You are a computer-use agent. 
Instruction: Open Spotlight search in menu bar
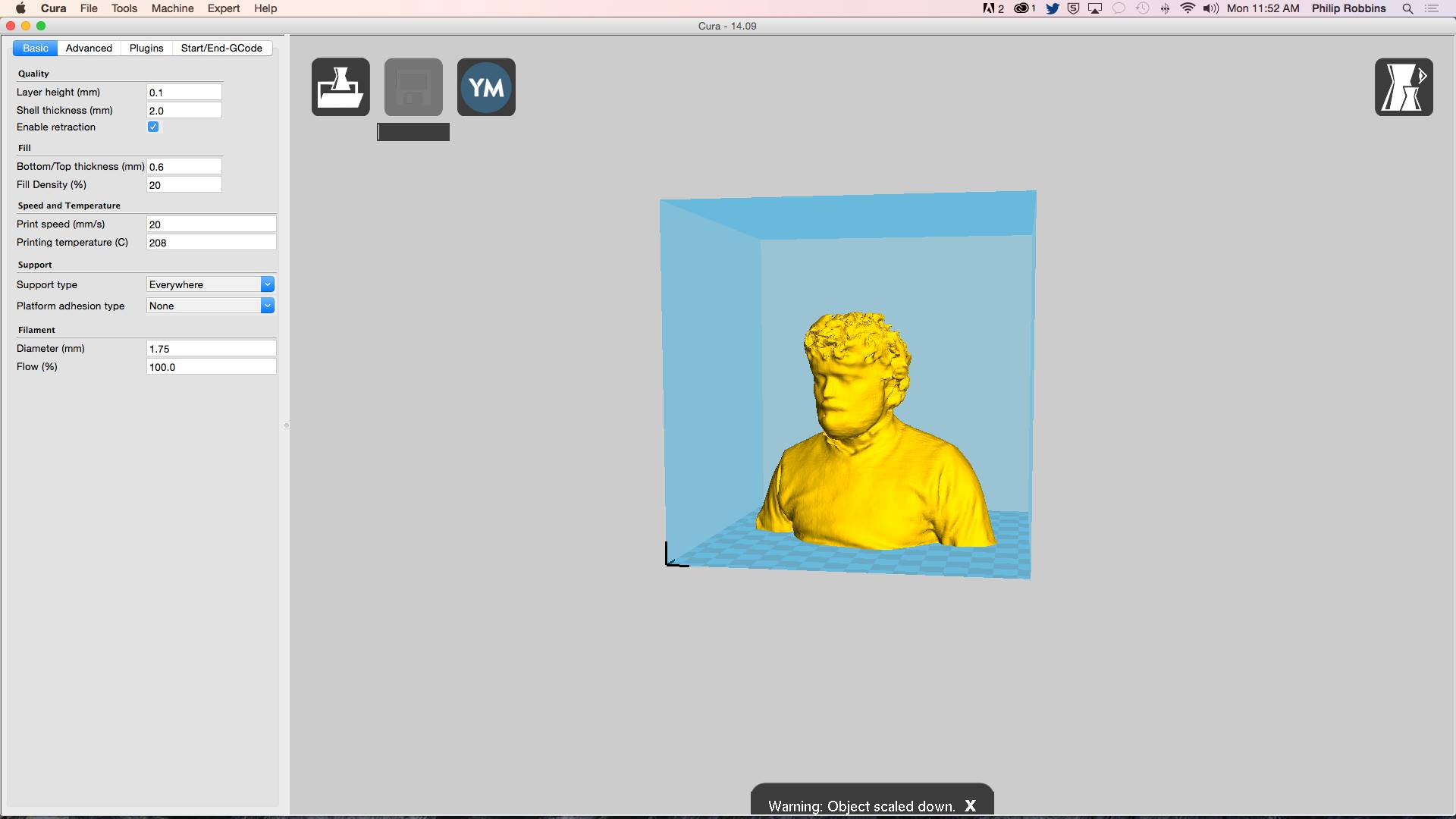click(1407, 8)
